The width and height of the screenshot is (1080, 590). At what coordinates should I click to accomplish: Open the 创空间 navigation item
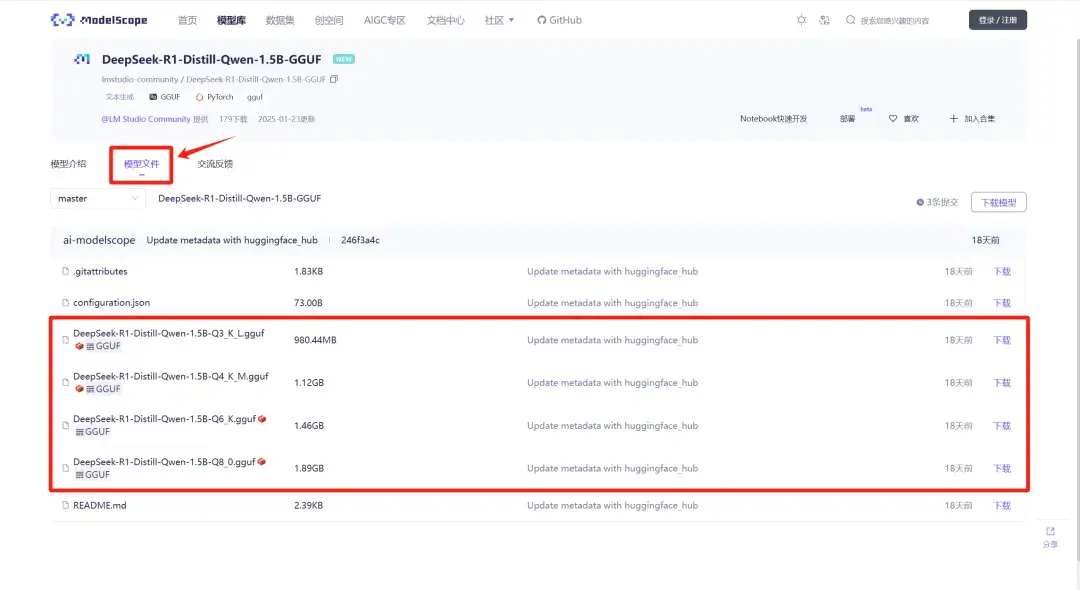329,20
